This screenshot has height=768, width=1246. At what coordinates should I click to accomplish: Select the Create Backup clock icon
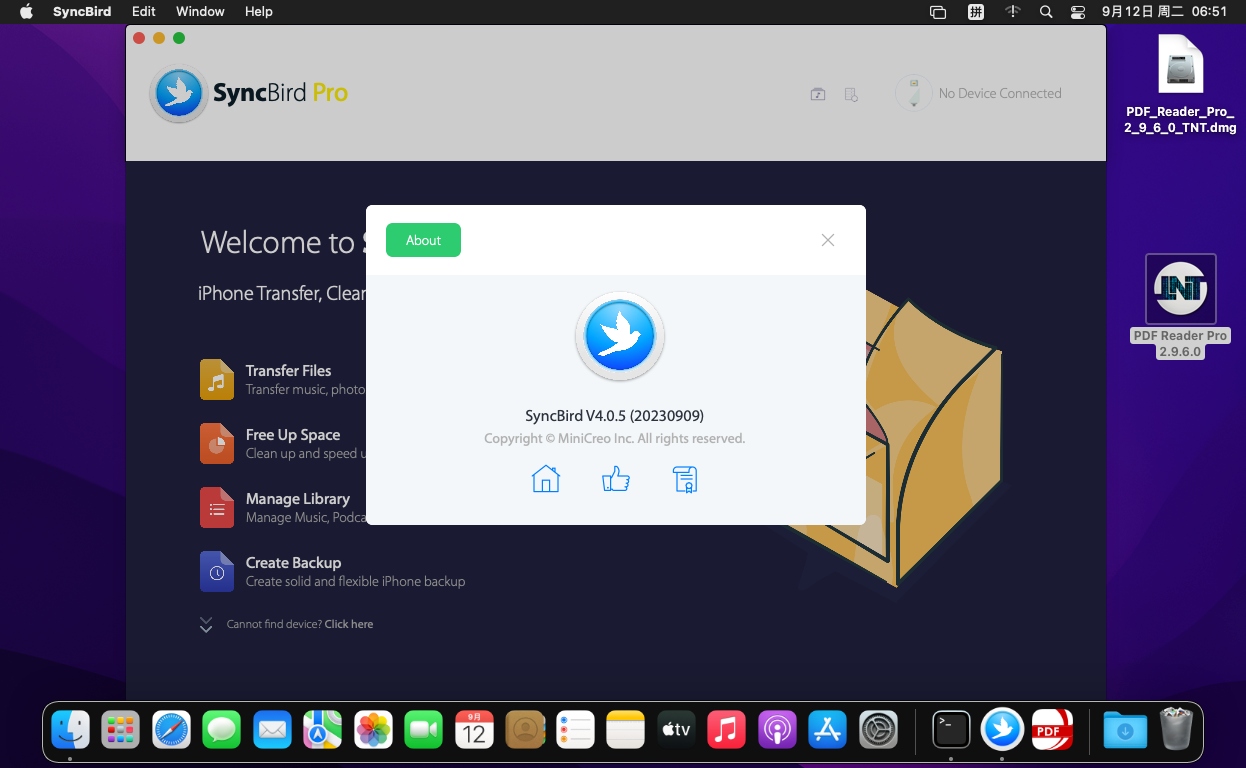[217, 571]
